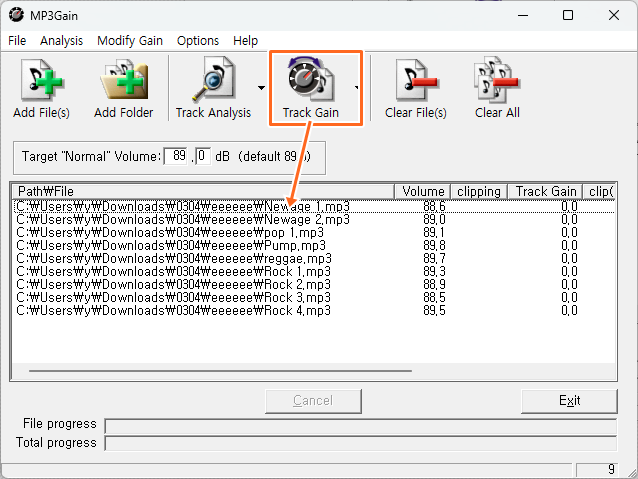
Task: Select the Rock 3.mp3 row
Action: pos(314,297)
